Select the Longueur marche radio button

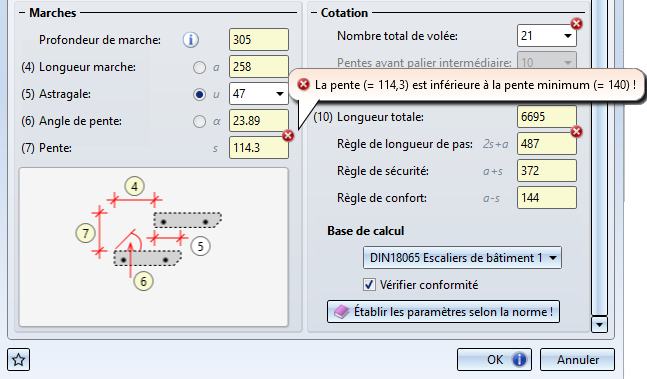point(199,67)
